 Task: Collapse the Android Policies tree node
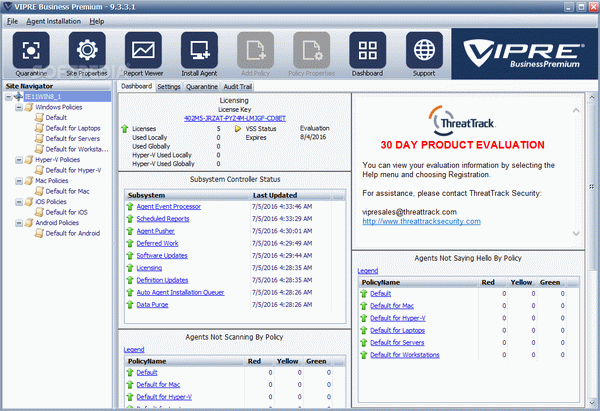click(x=19, y=223)
